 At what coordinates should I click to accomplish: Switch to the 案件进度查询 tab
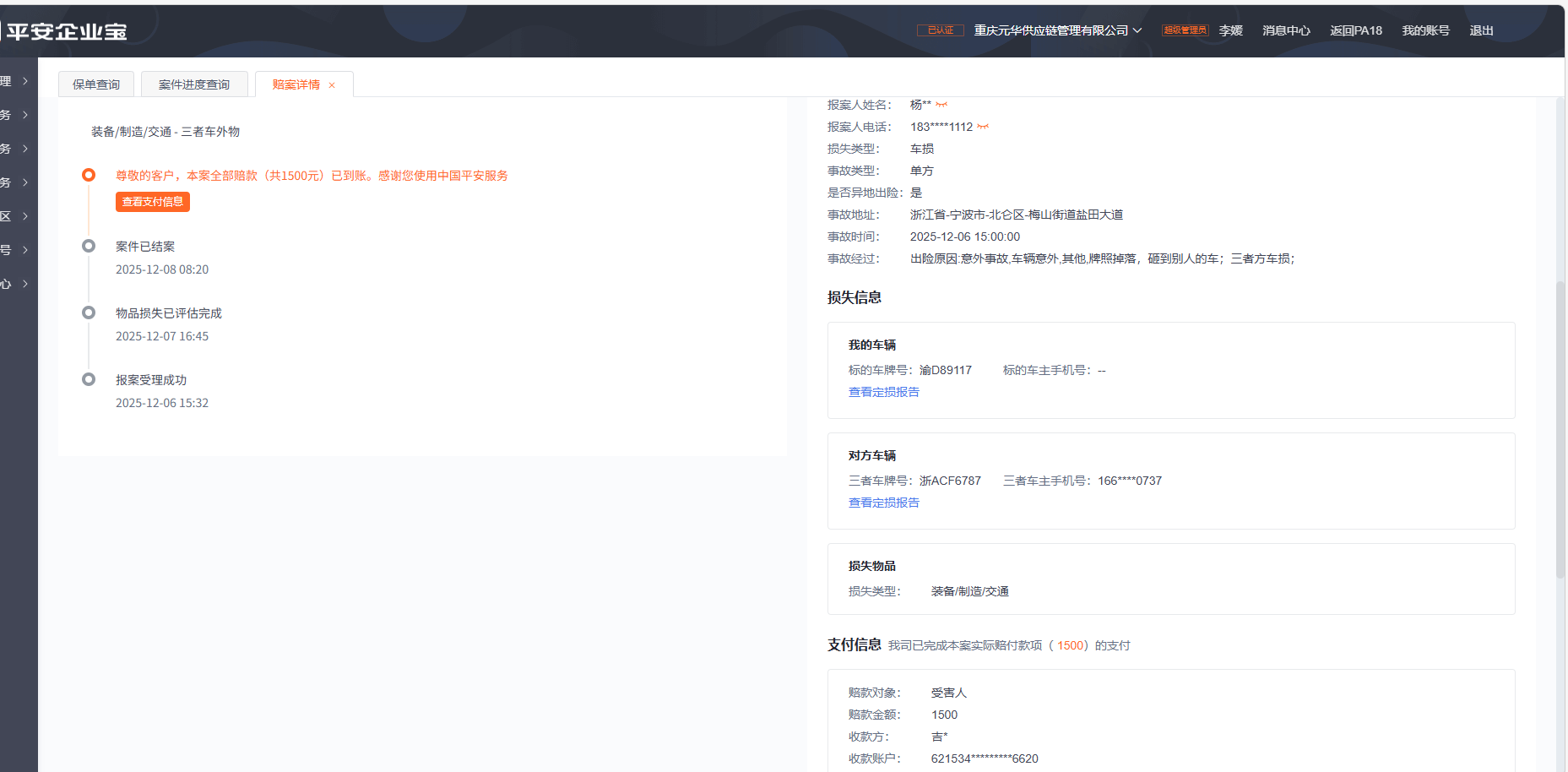click(x=194, y=84)
